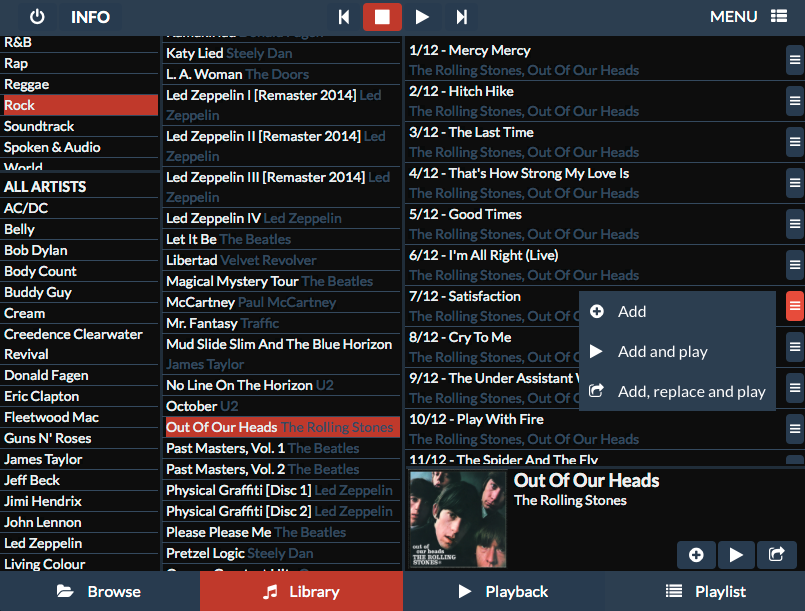The width and height of the screenshot is (805, 611).
Task: Open track menu for Play With Fire
Action: tap(794, 429)
